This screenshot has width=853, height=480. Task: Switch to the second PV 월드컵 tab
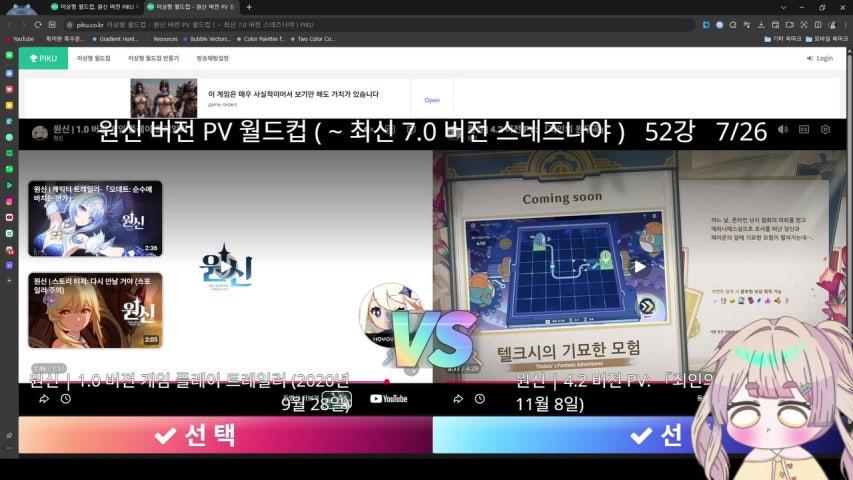[189, 7]
